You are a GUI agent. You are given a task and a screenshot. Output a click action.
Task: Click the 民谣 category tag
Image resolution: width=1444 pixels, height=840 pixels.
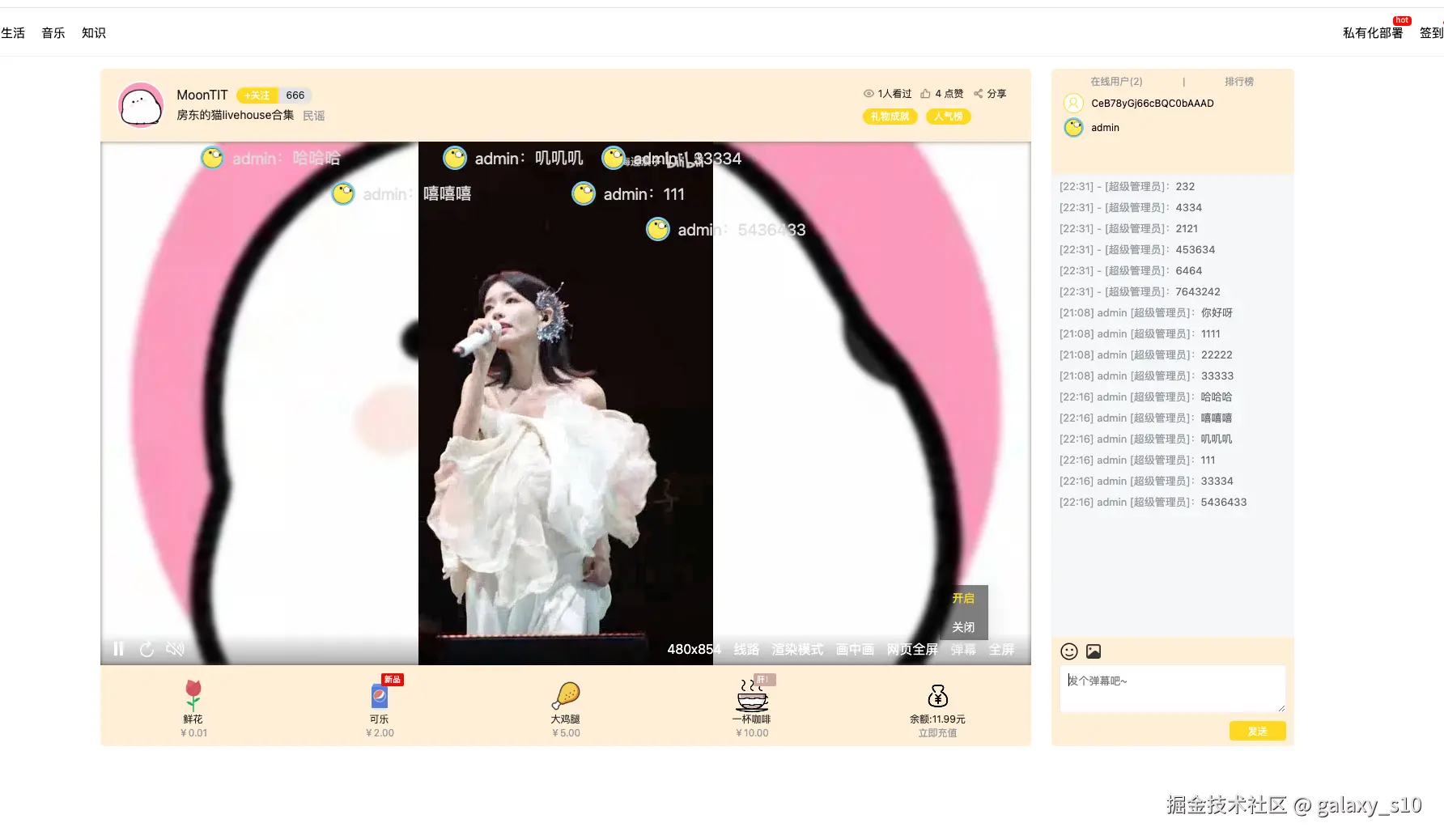(x=314, y=116)
